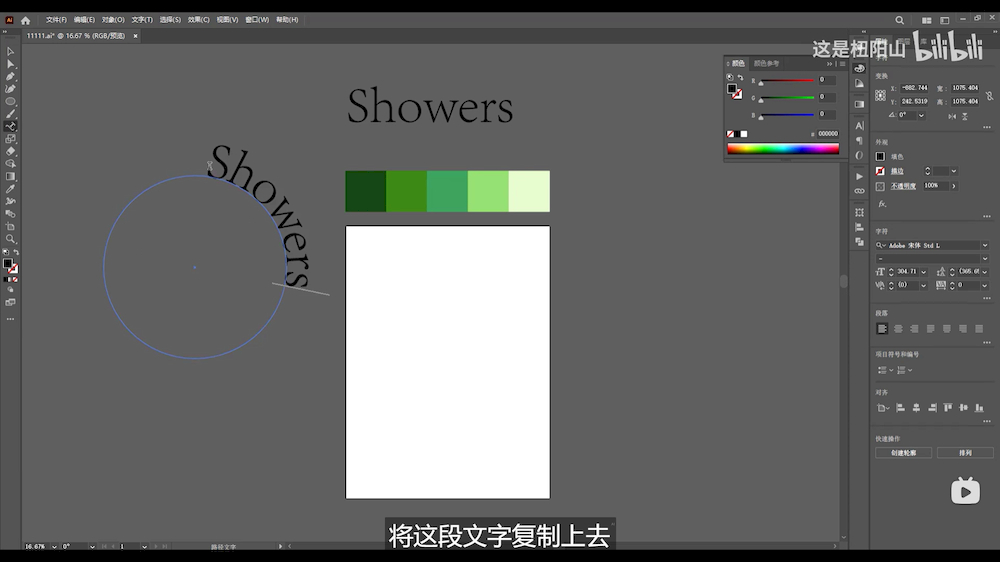Align horizontal left in 对齐 section
Screen dimensions: 1000x562
point(901,408)
